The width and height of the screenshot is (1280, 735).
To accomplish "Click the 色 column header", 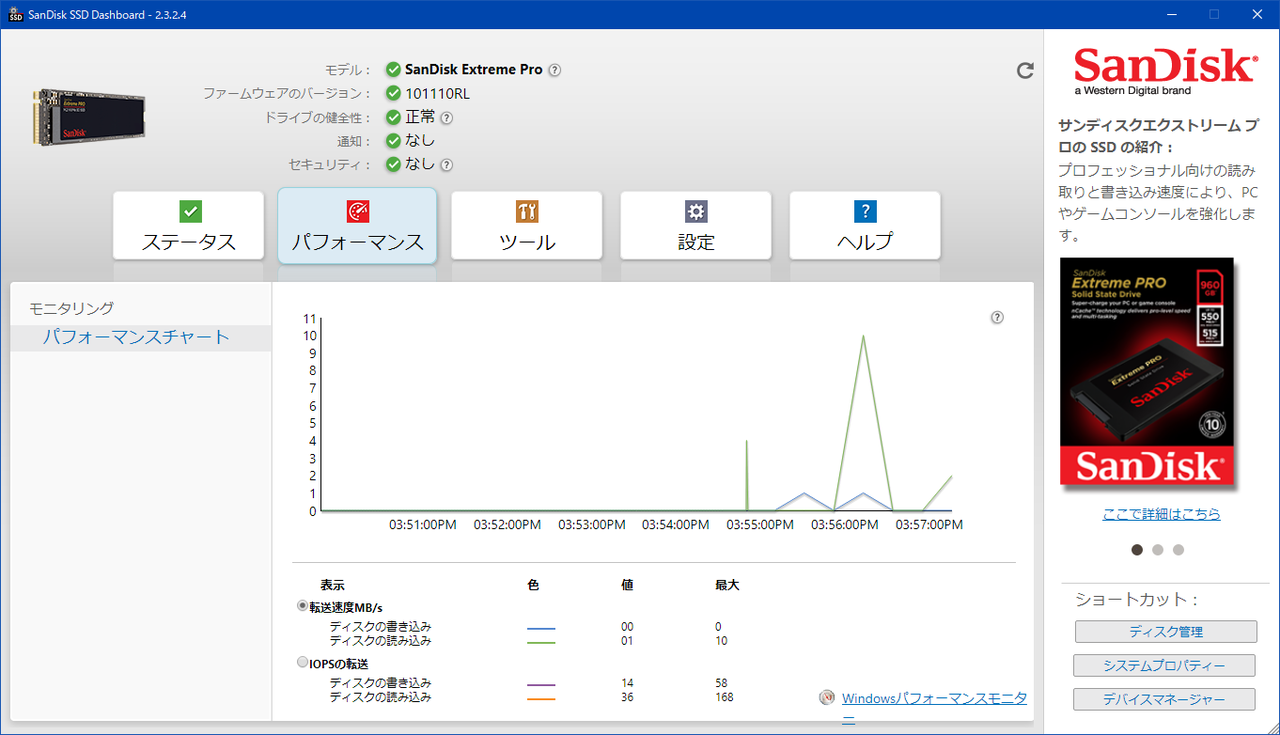I will (x=534, y=585).
